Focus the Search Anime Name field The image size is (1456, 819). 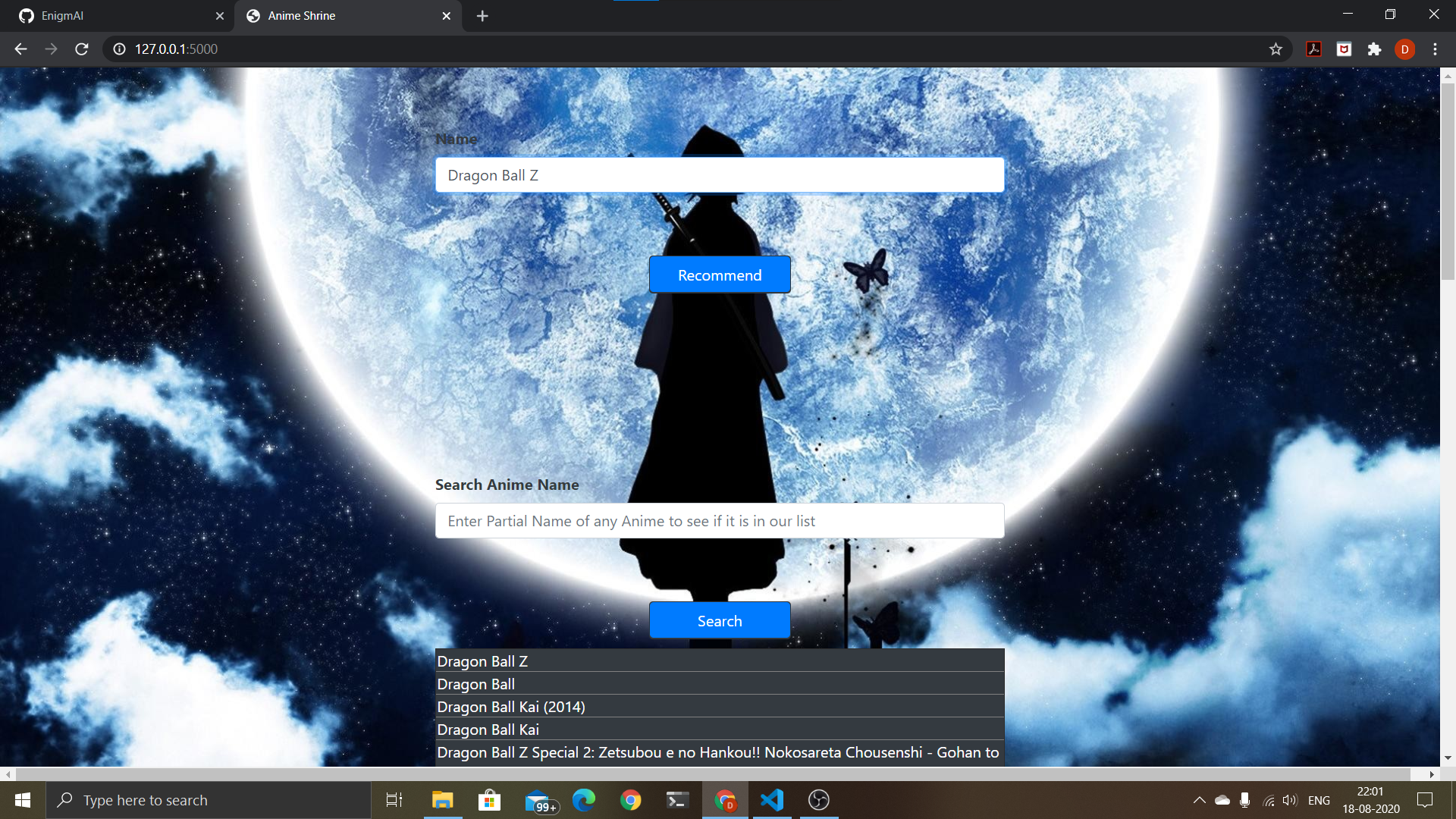(719, 521)
